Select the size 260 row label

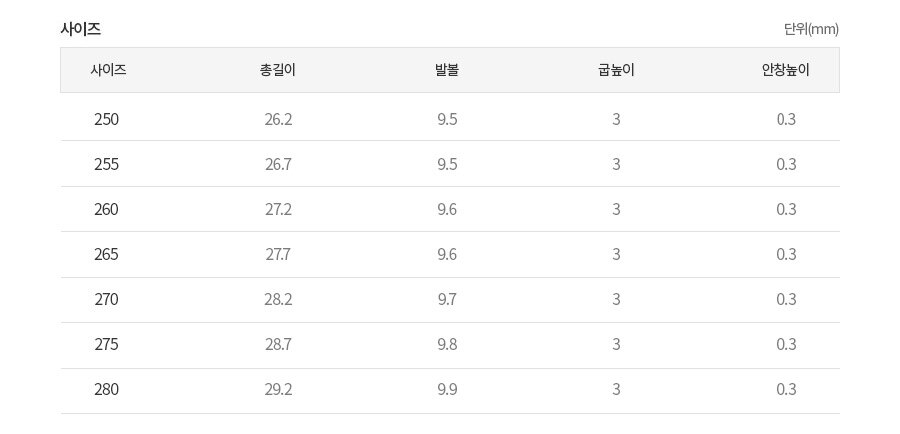tap(106, 210)
